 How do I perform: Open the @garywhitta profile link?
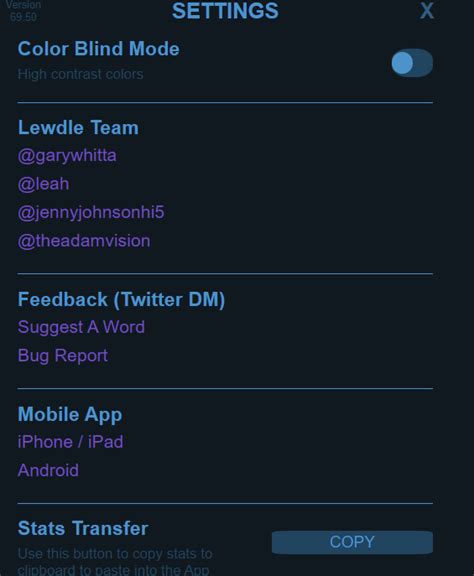point(67,156)
